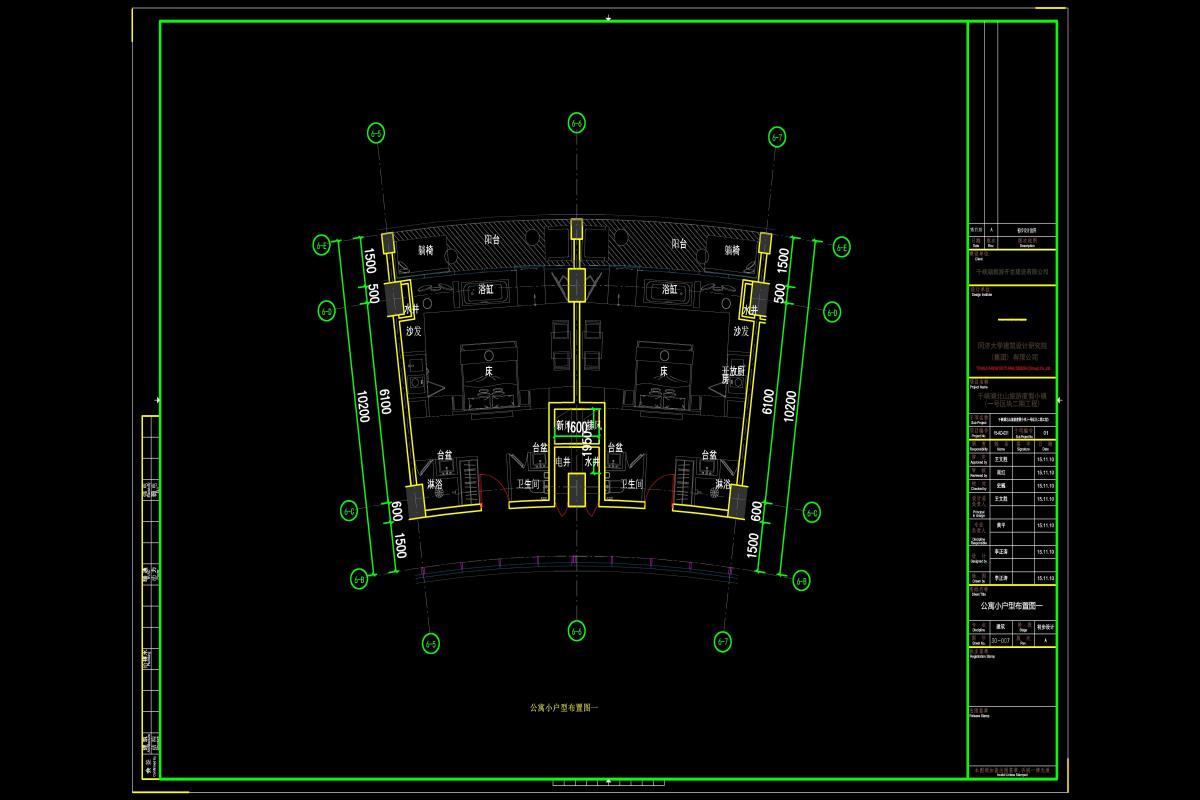The width and height of the screenshot is (1200, 800).
Task: Select the 初步设计 stage cell in the title block
Action: (1044, 625)
